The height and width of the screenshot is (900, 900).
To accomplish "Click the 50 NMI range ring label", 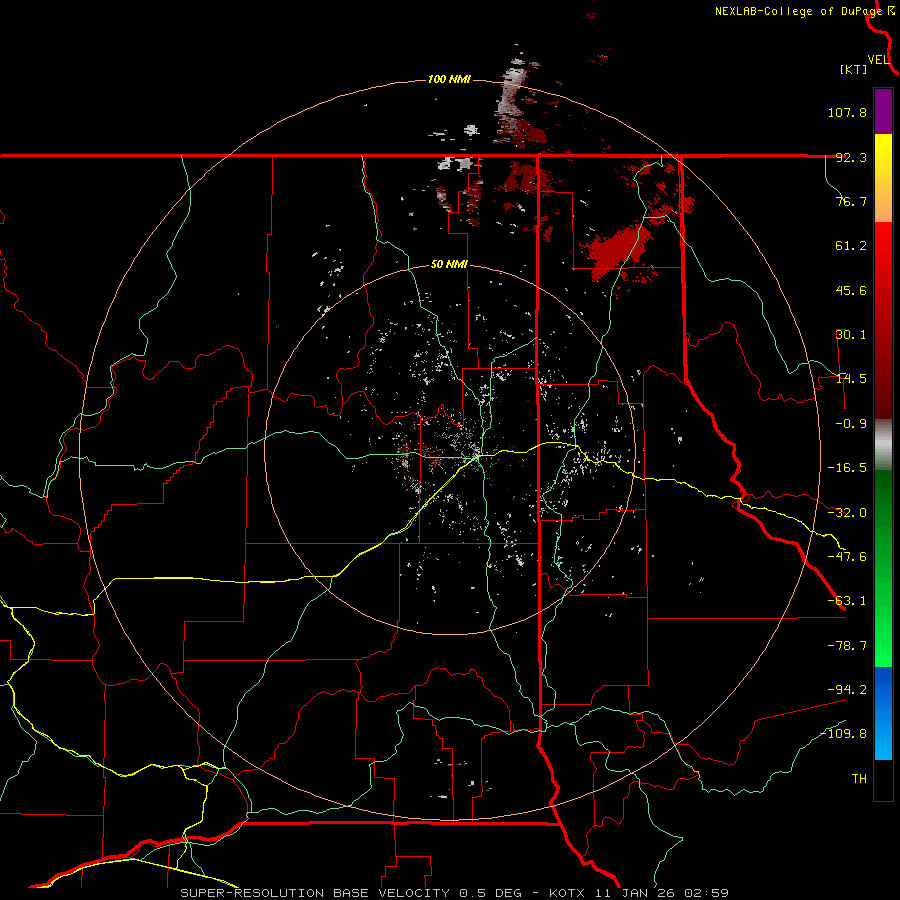I will pyautogui.click(x=449, y=265).
